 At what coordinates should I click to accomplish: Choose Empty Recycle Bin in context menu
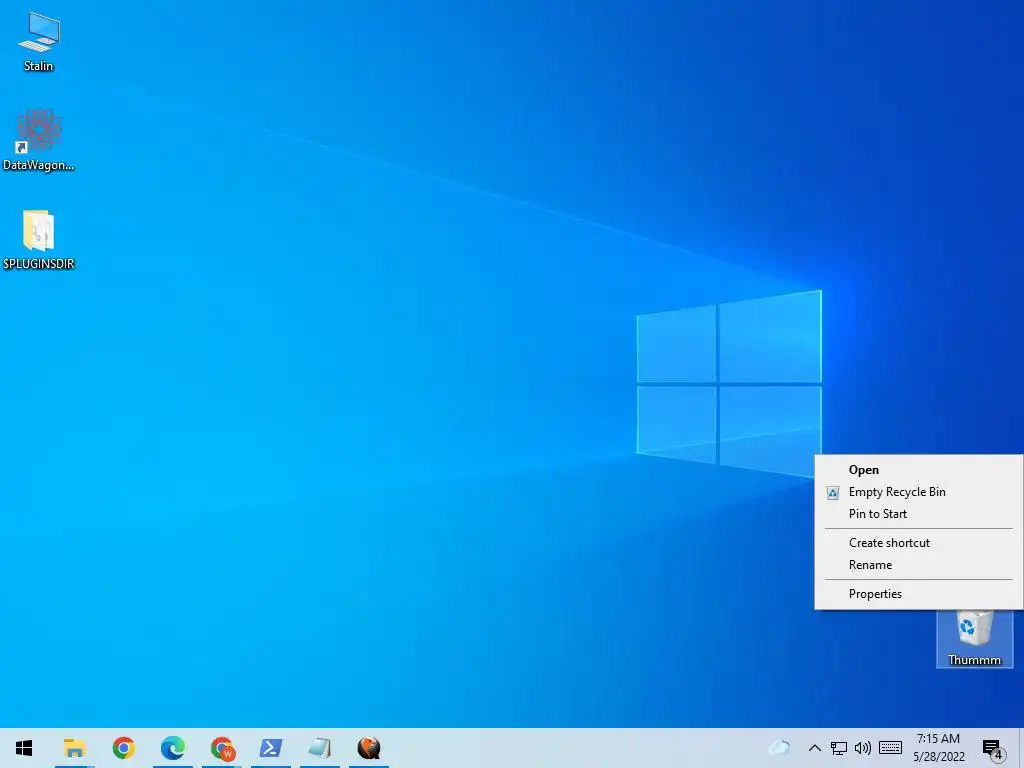coord(919,492)
